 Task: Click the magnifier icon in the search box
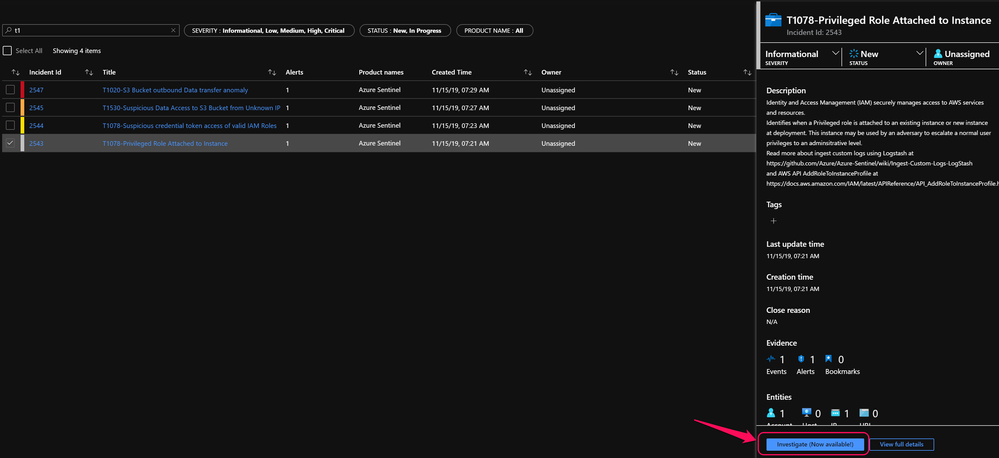pyautogui.click(x=8, y=31)
